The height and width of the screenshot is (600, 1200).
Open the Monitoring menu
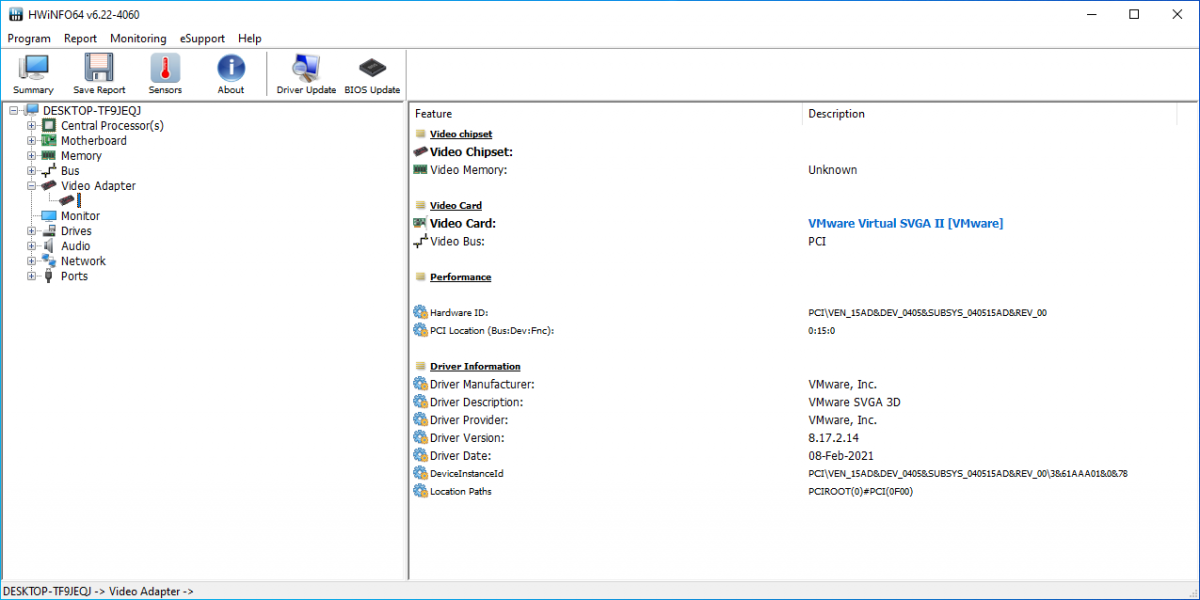tap(138, 39)
